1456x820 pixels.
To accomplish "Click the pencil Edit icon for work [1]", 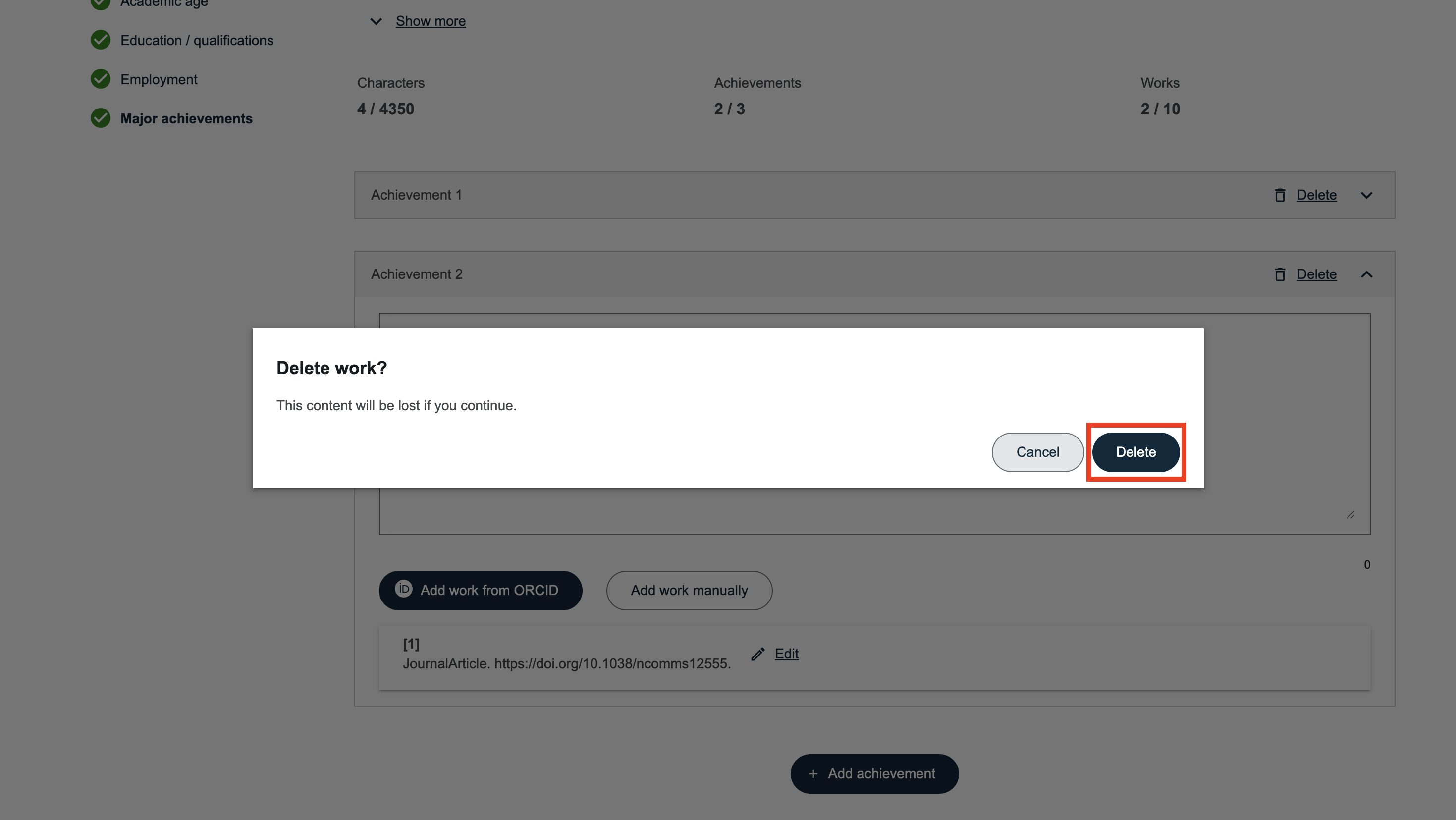I will [758, 654].
